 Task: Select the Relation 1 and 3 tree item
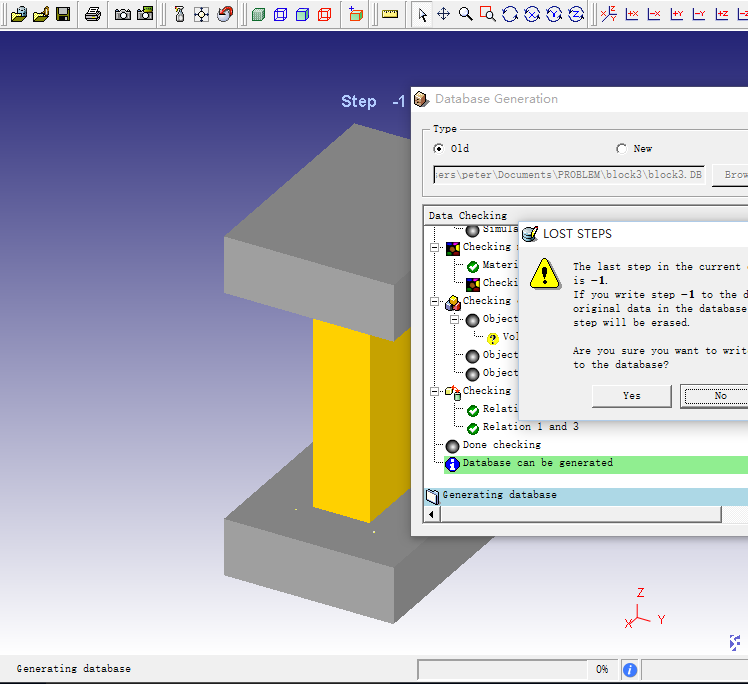530,427
